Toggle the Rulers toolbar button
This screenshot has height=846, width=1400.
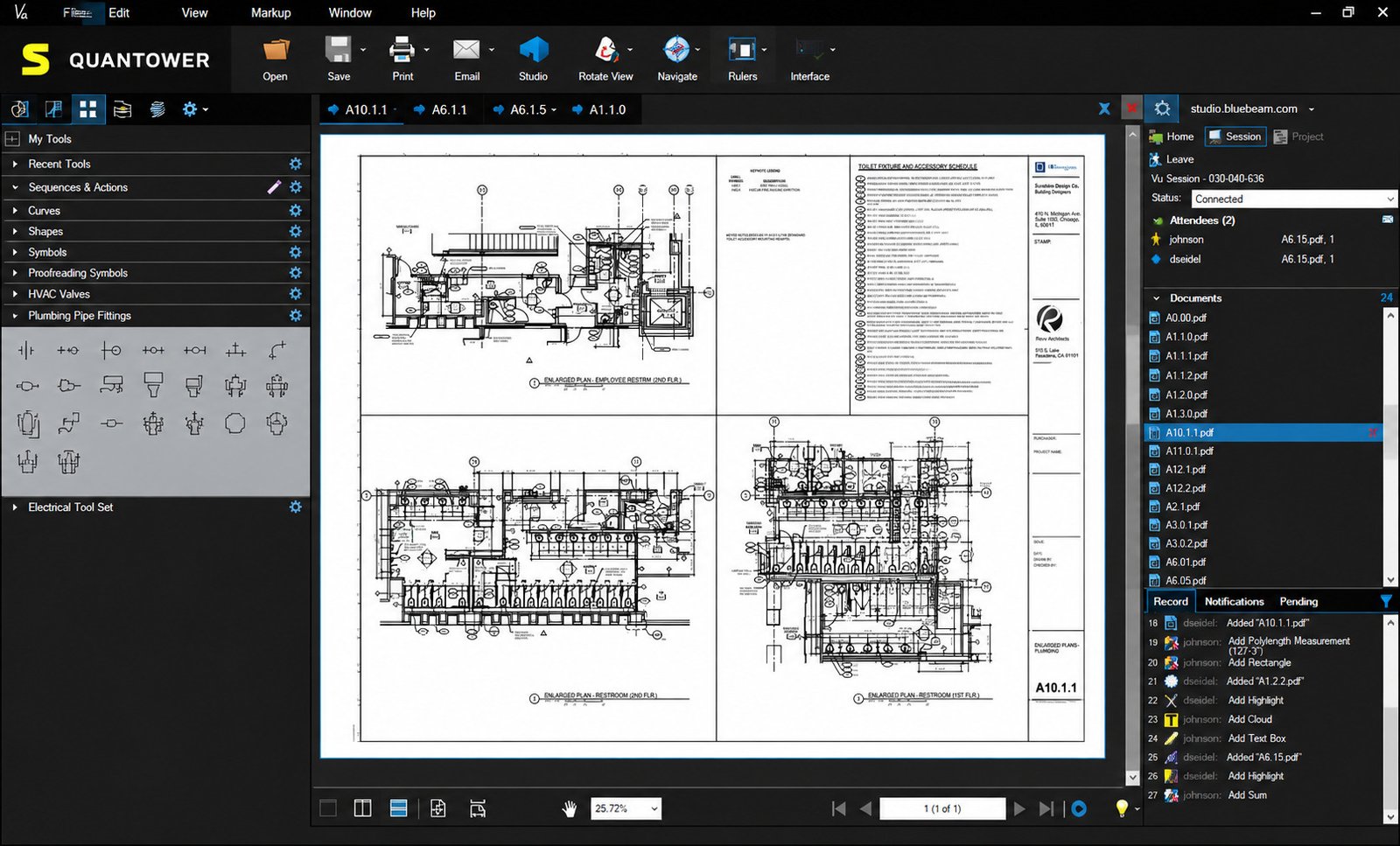[742, 59]
